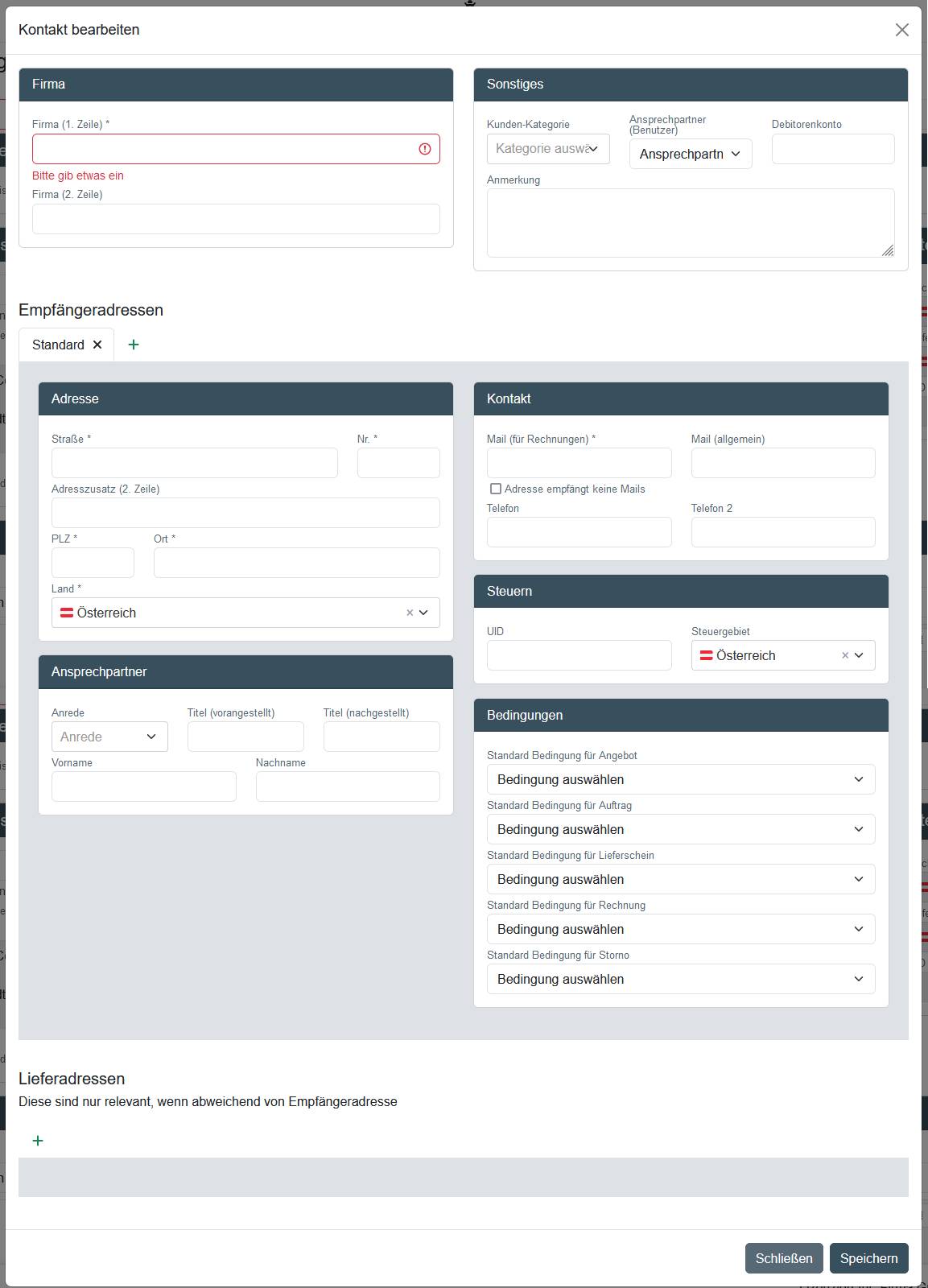Remove the Standard address tab via X icon
The width and height of the screenshot is (928, 1288).
(x=97, y=345)
